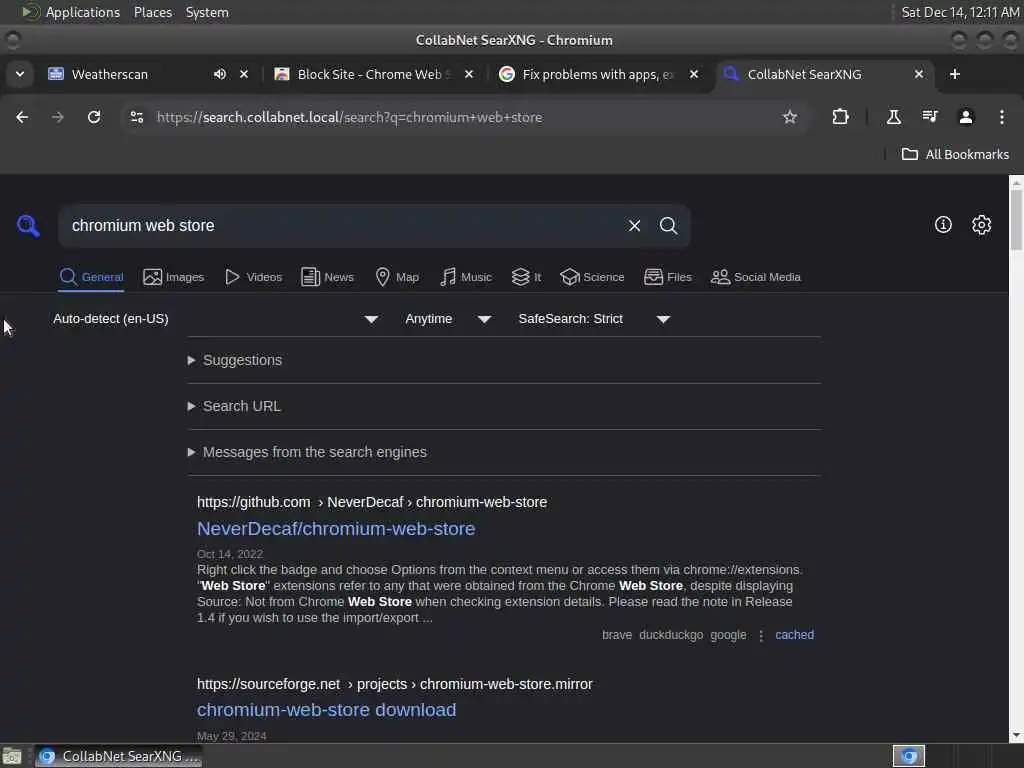Mute the Weatherscan tab audio

coord(219,74)
